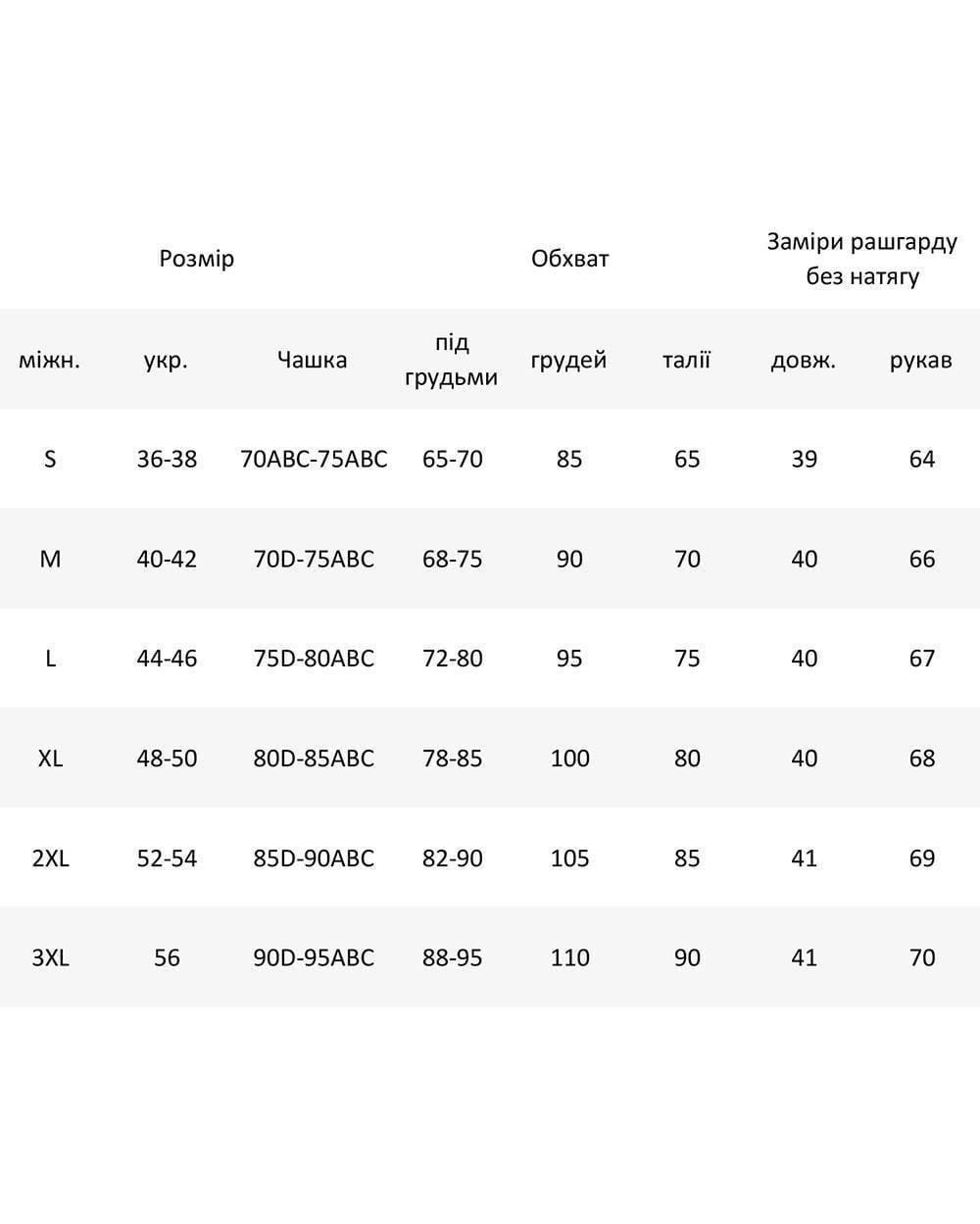Click the M size row label
980x1224 pixels.
coord(50,559)
